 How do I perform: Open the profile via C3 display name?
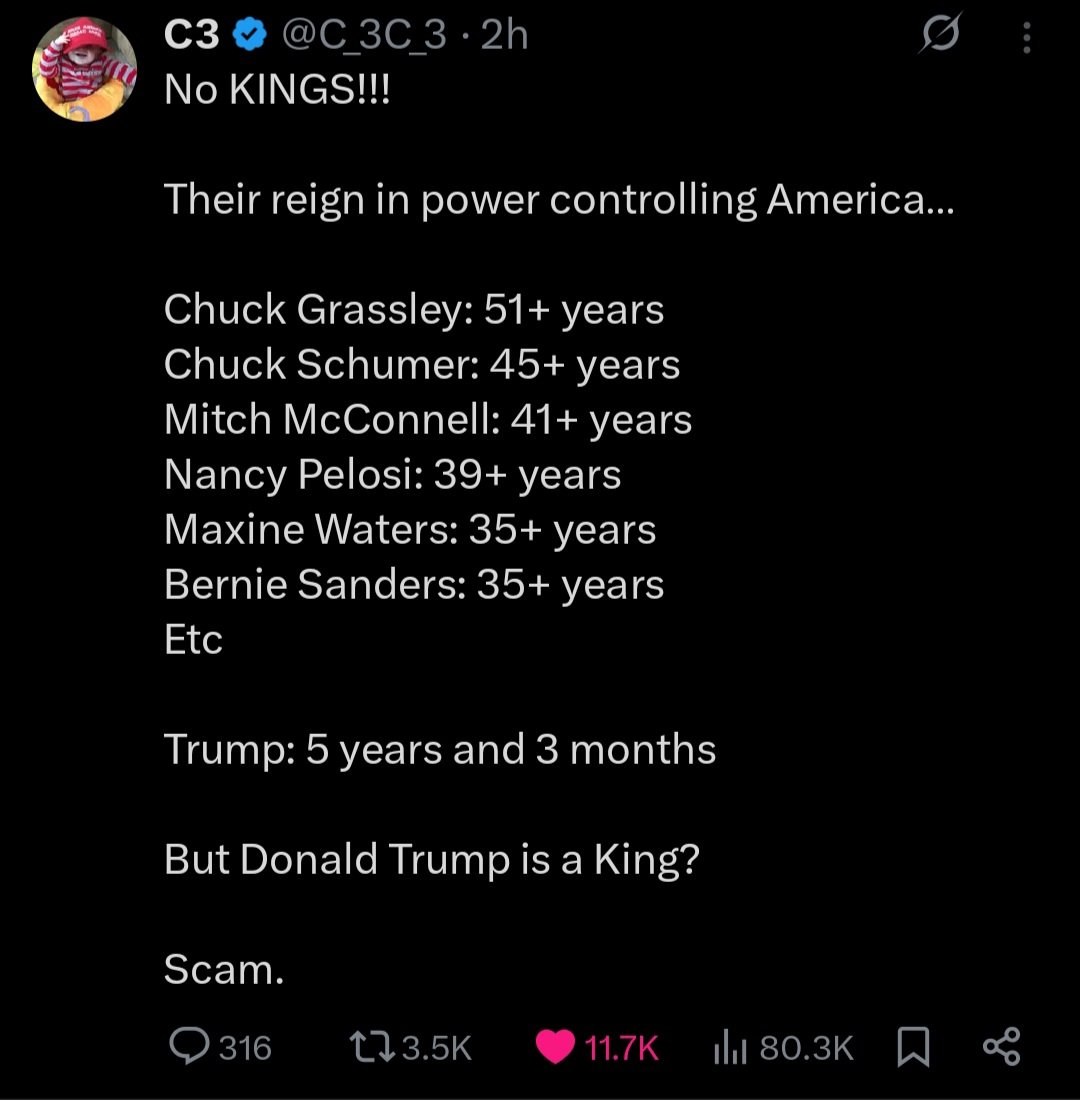click(x=192, y=37)
